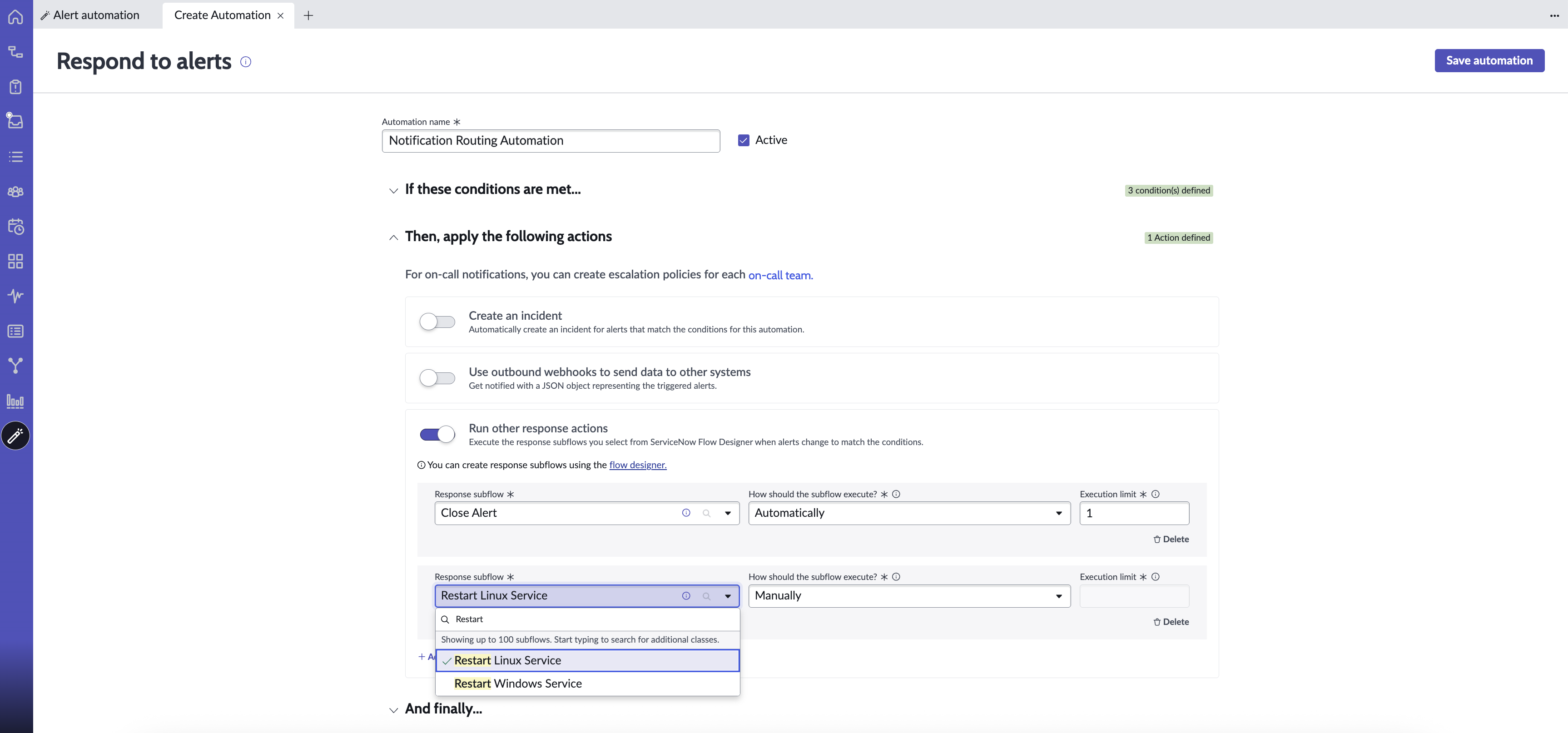This screenshot has height=733, width=1568.
Task: Click search icon in Close Alert subflow field
Action: (x=707, y=513)
